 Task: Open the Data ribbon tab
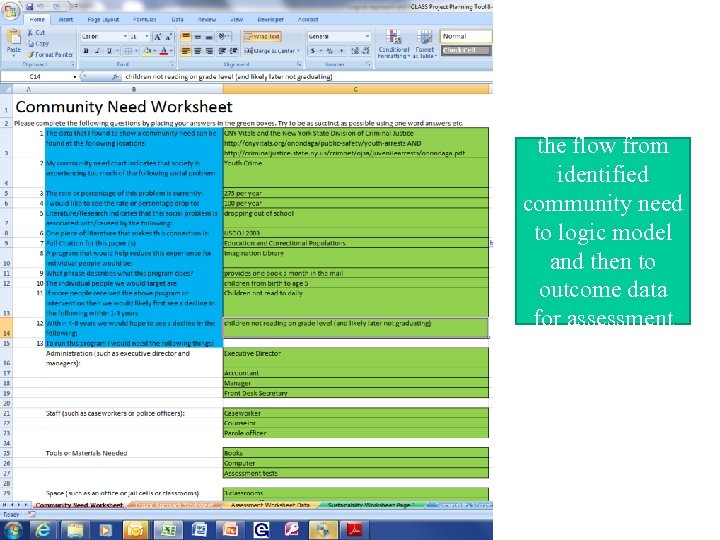(177, 20)
